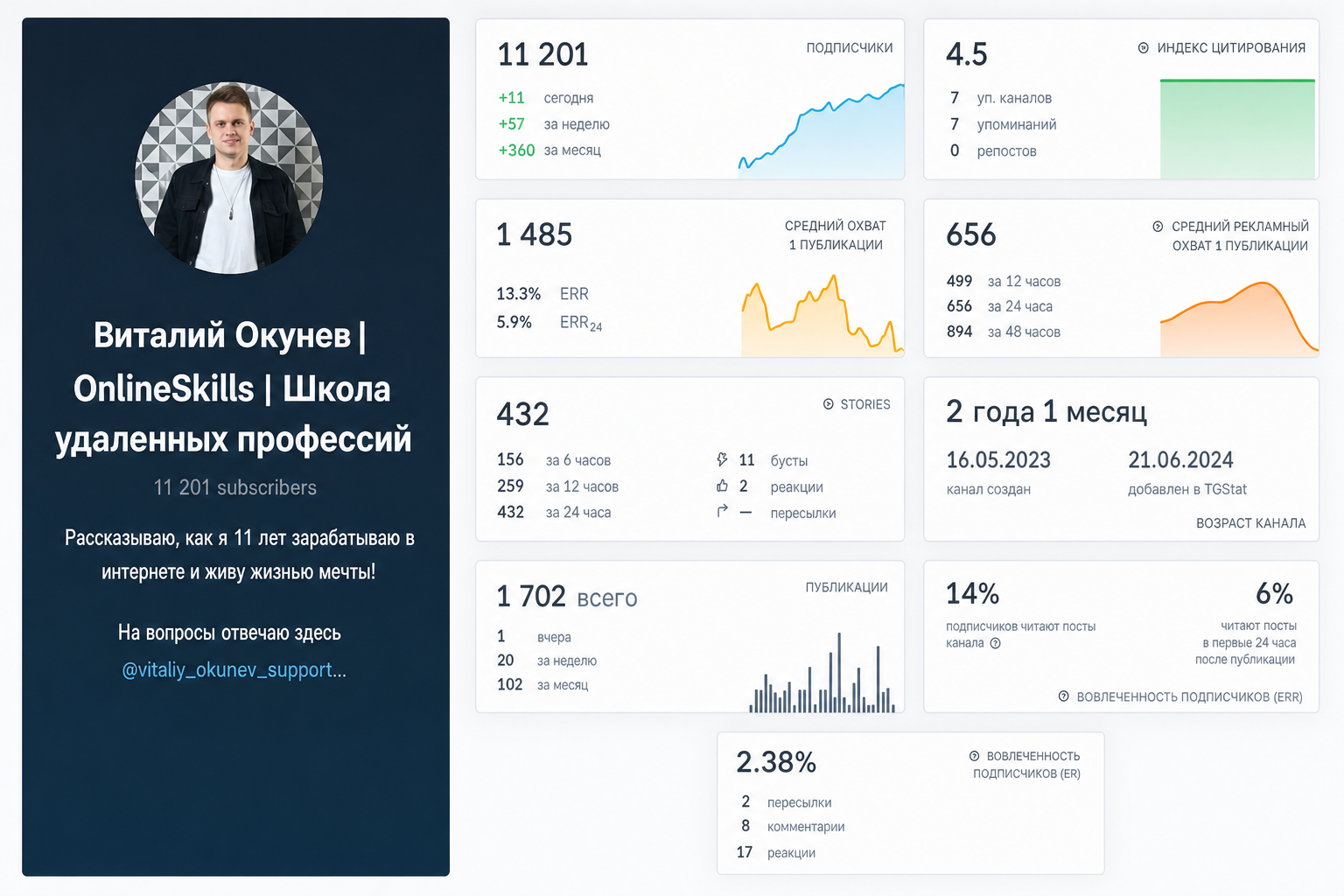Click the info icon beside ВОВЛЕЧЕННОСТЬ ПОДПИСЧИКОВ (ERR)
The image size is (1344, 896).
tap(1063, 696)
